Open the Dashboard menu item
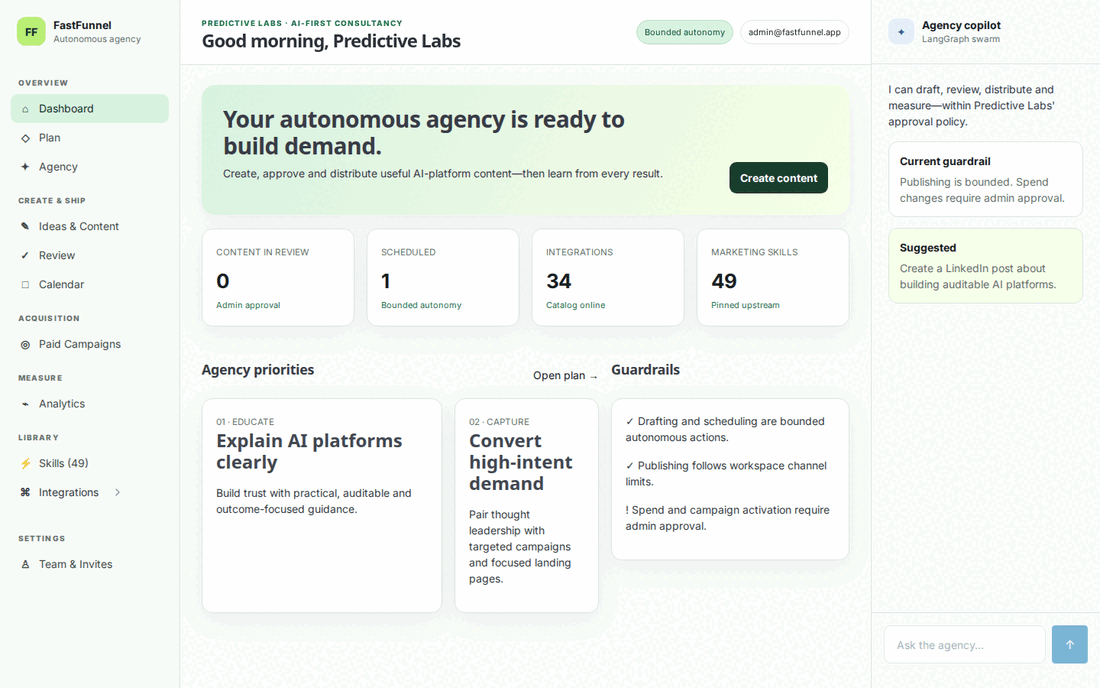 (90, 109)
